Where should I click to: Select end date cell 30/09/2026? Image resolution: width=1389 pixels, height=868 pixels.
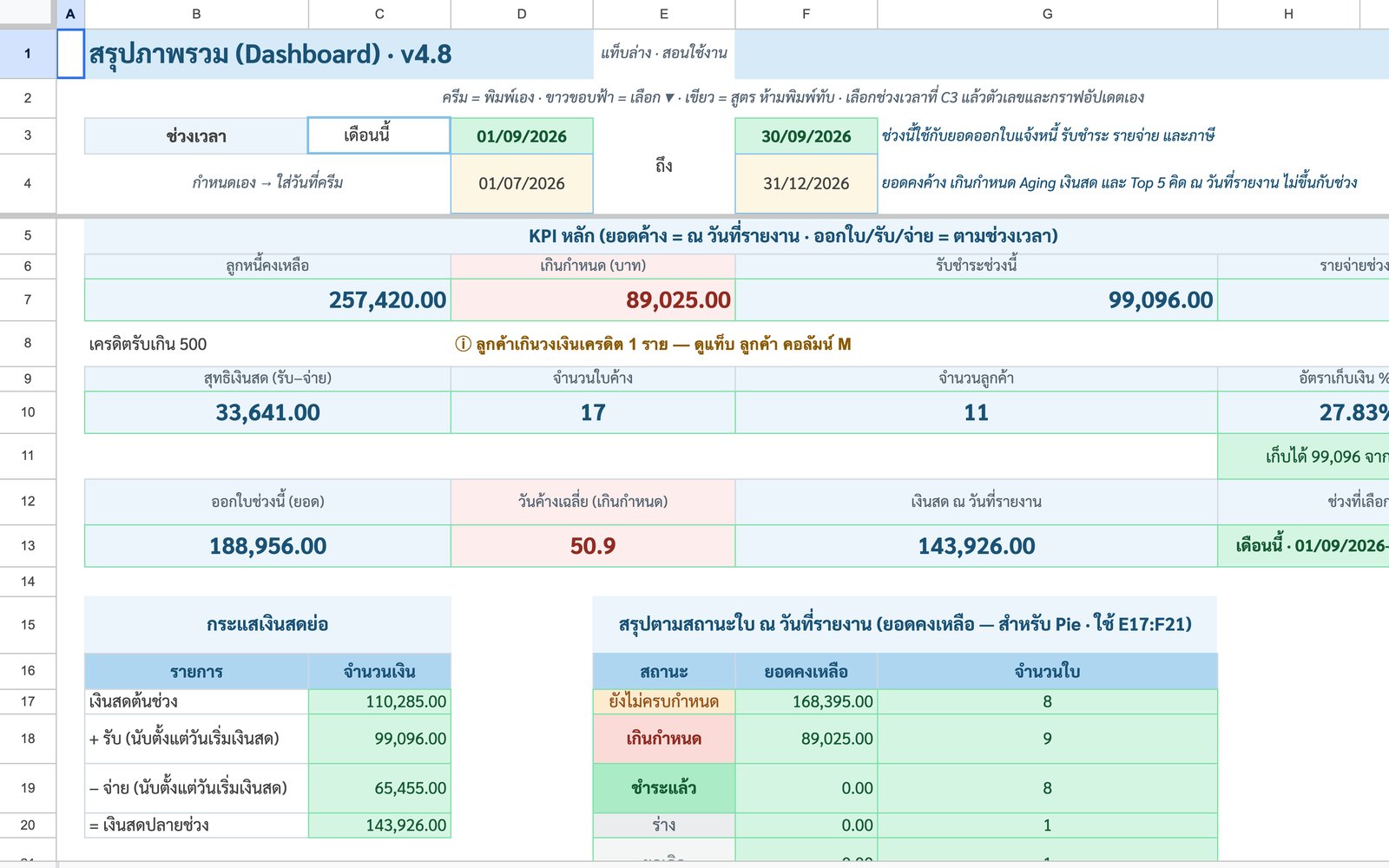pyautogui.click(x=806, y=135)
